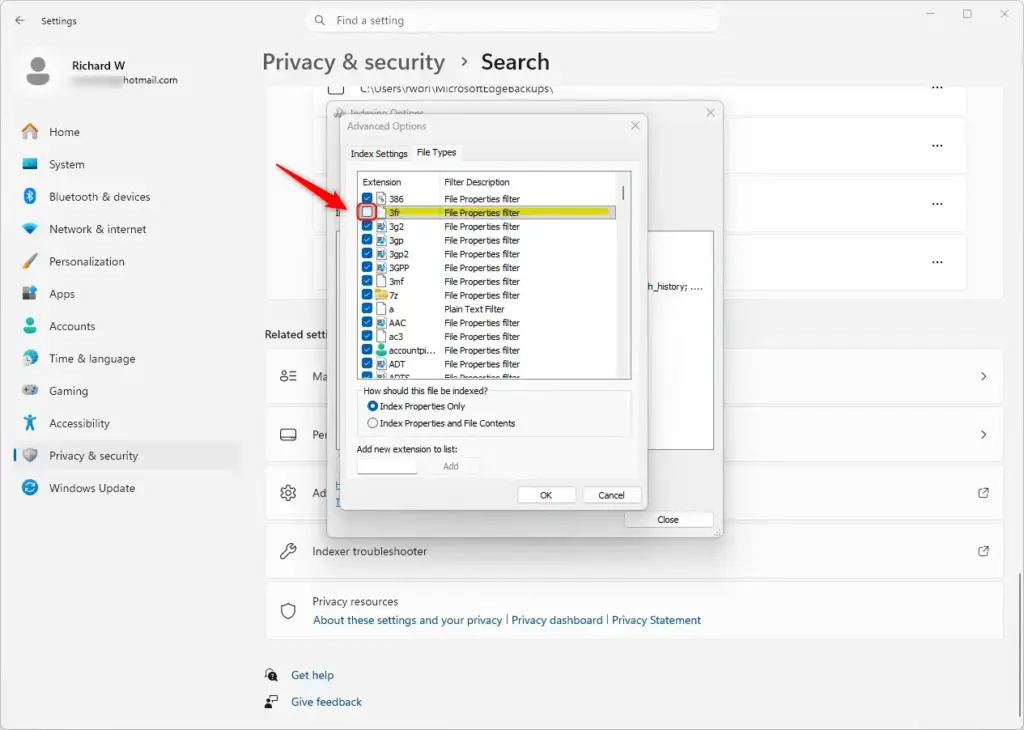Click OK in Advanced Options

click(546, 495)
